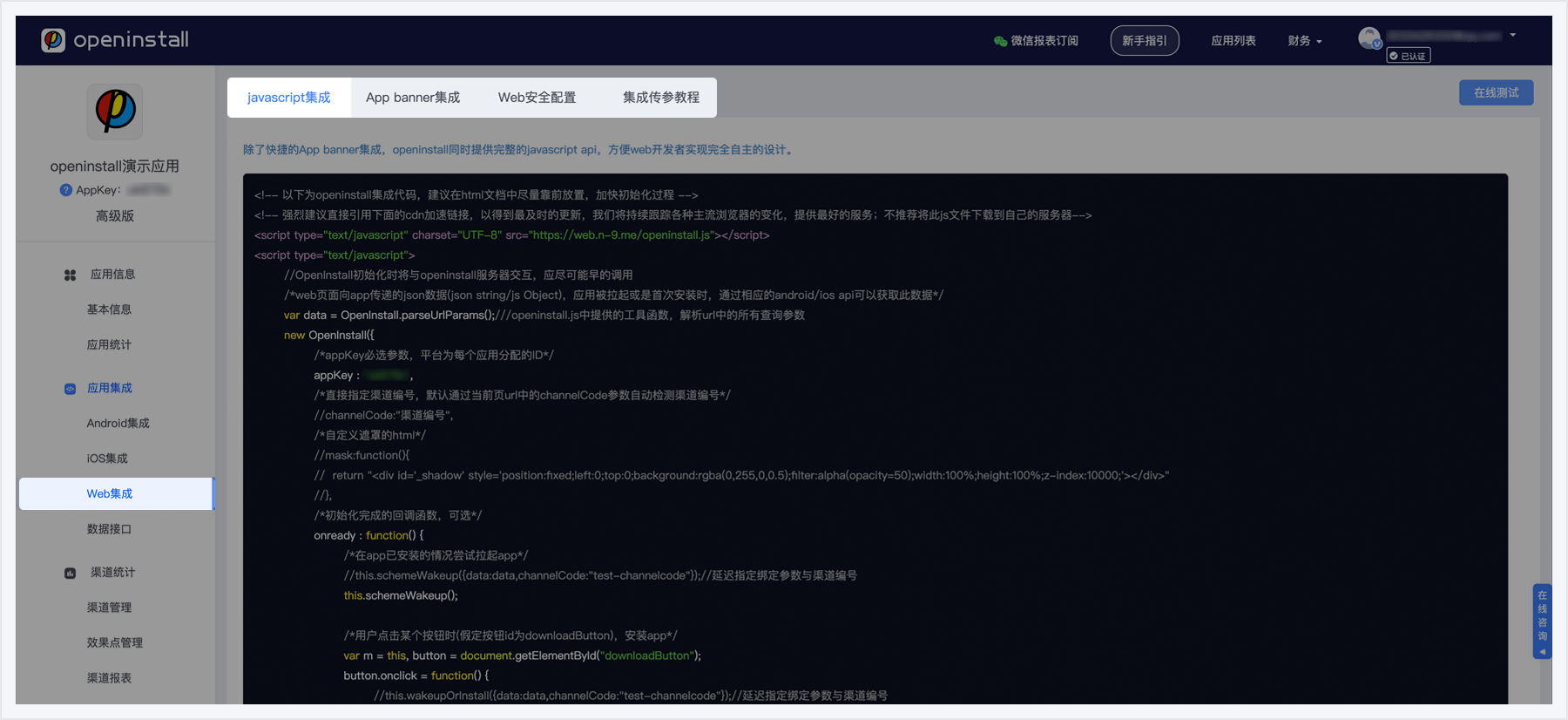Select Android集成 in the sidebar
Screen dimensions: 1568x720
coord(118,424)
